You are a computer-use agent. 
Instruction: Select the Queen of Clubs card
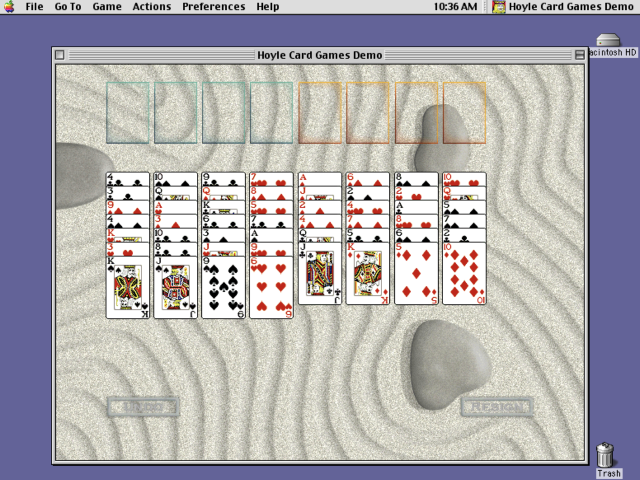click(320, 236)
